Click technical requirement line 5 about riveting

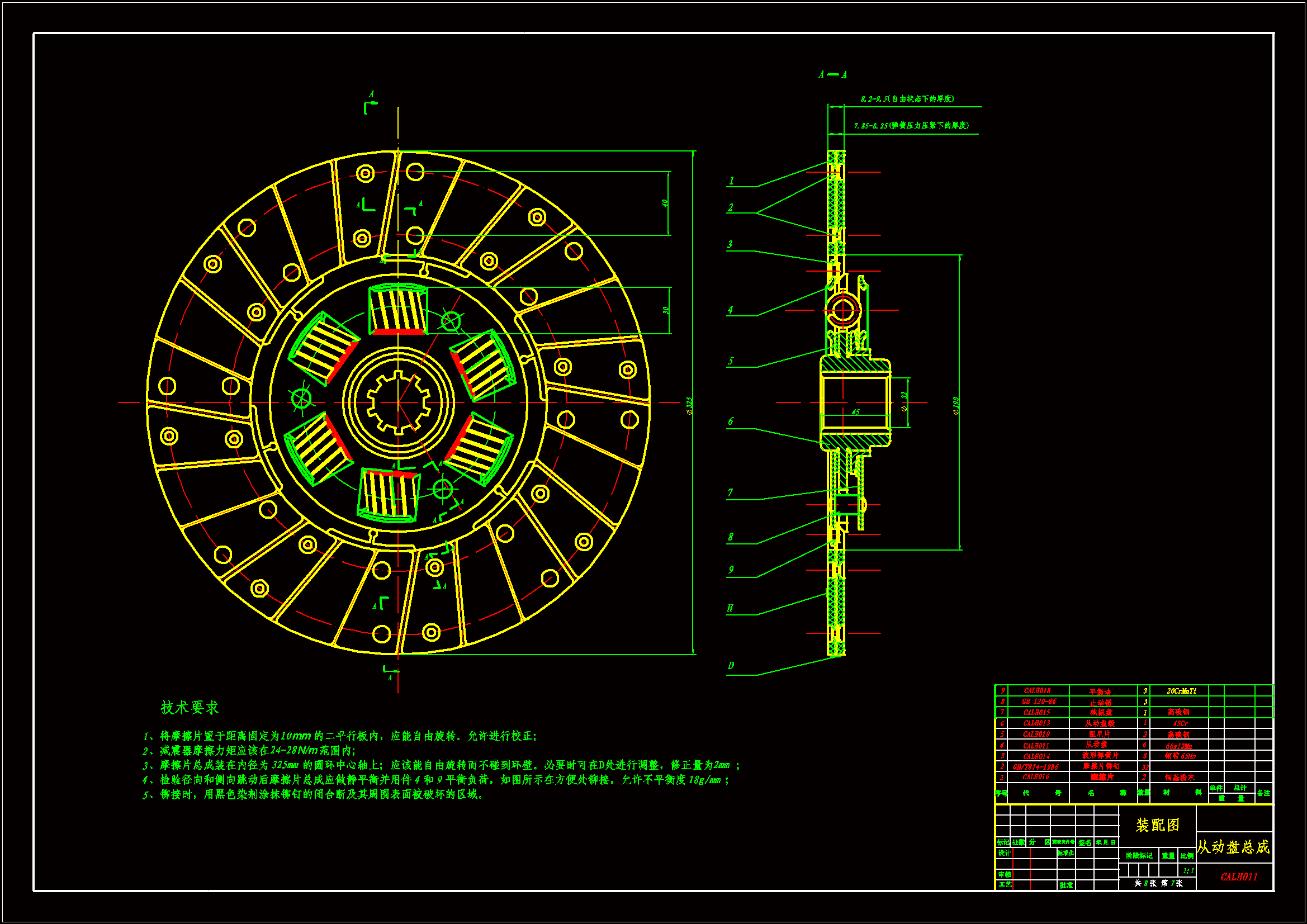(x=314, y=794)
